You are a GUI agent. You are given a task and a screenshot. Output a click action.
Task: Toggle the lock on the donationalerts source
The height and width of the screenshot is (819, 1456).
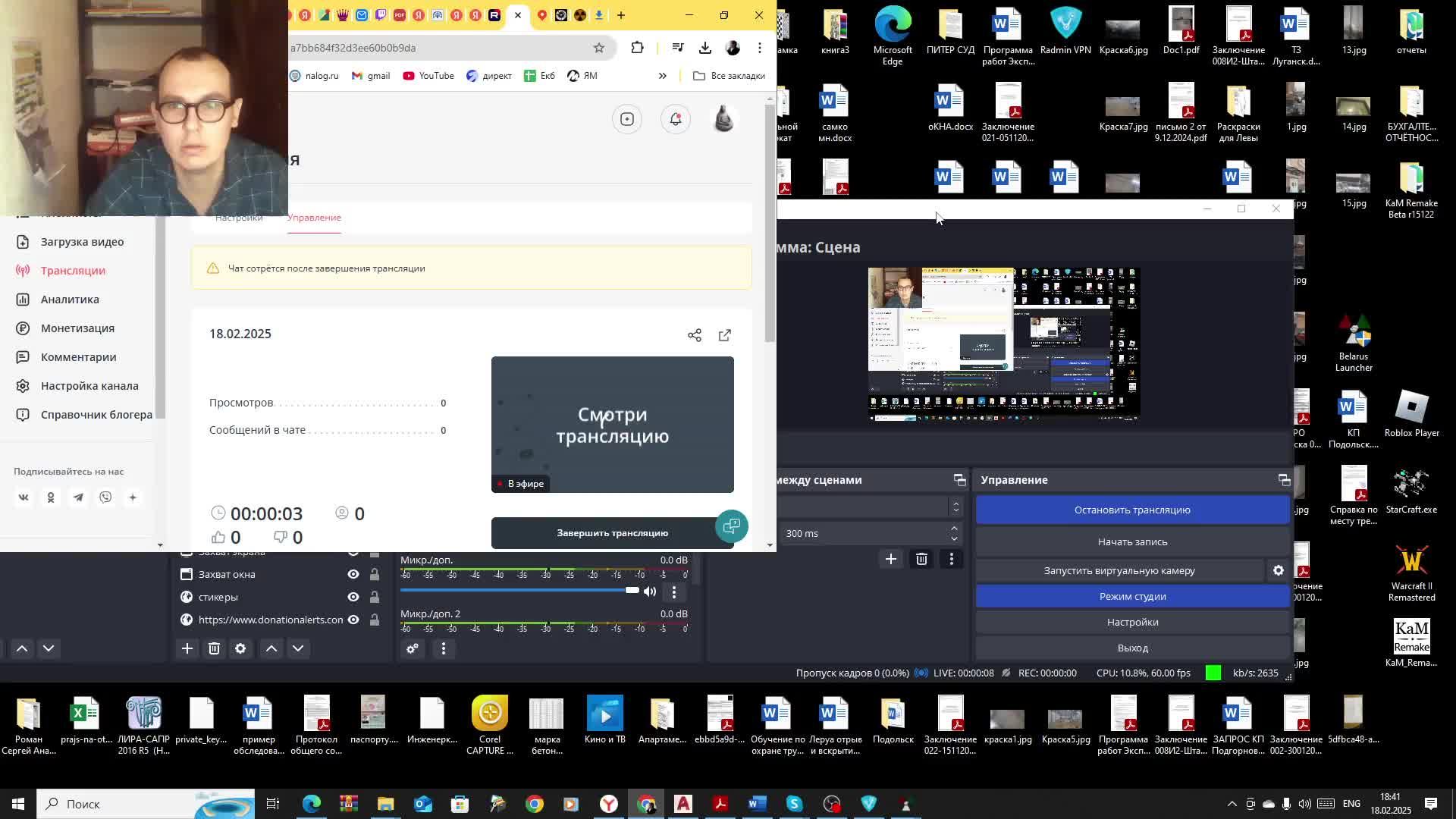click(375, 620)
